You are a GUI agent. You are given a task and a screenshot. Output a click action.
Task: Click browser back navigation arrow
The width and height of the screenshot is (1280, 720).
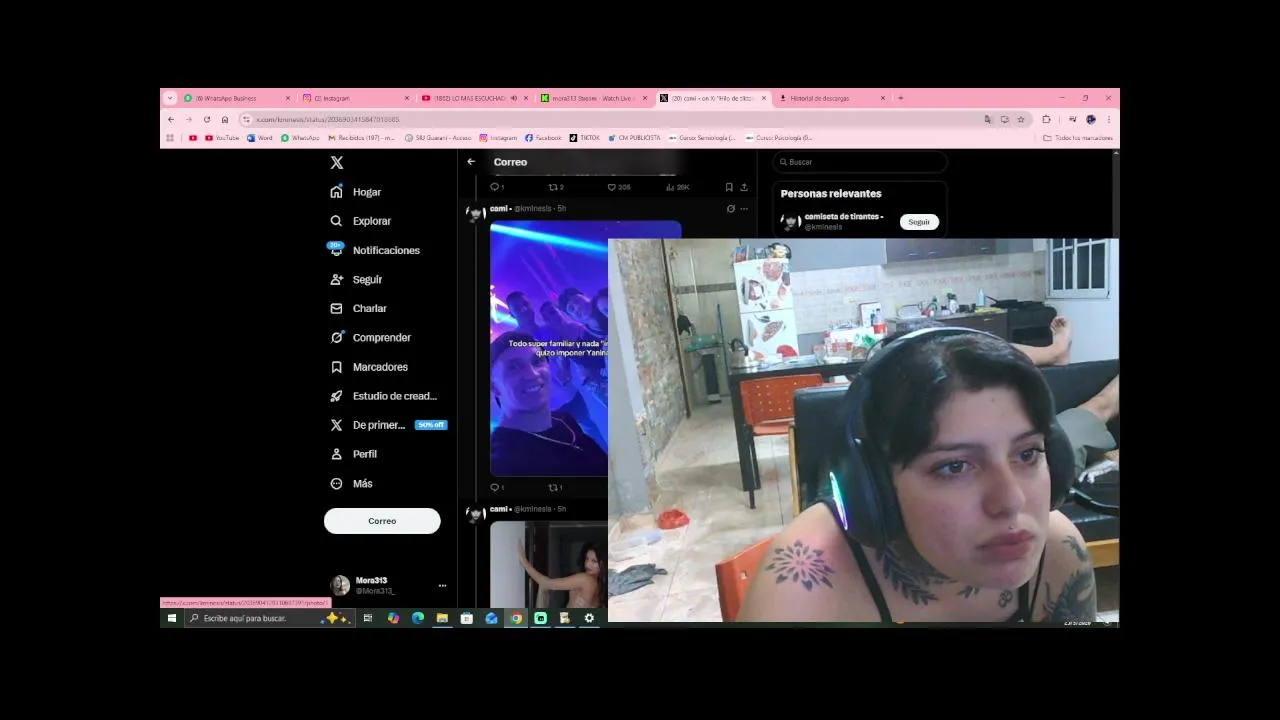pos(170,119)
